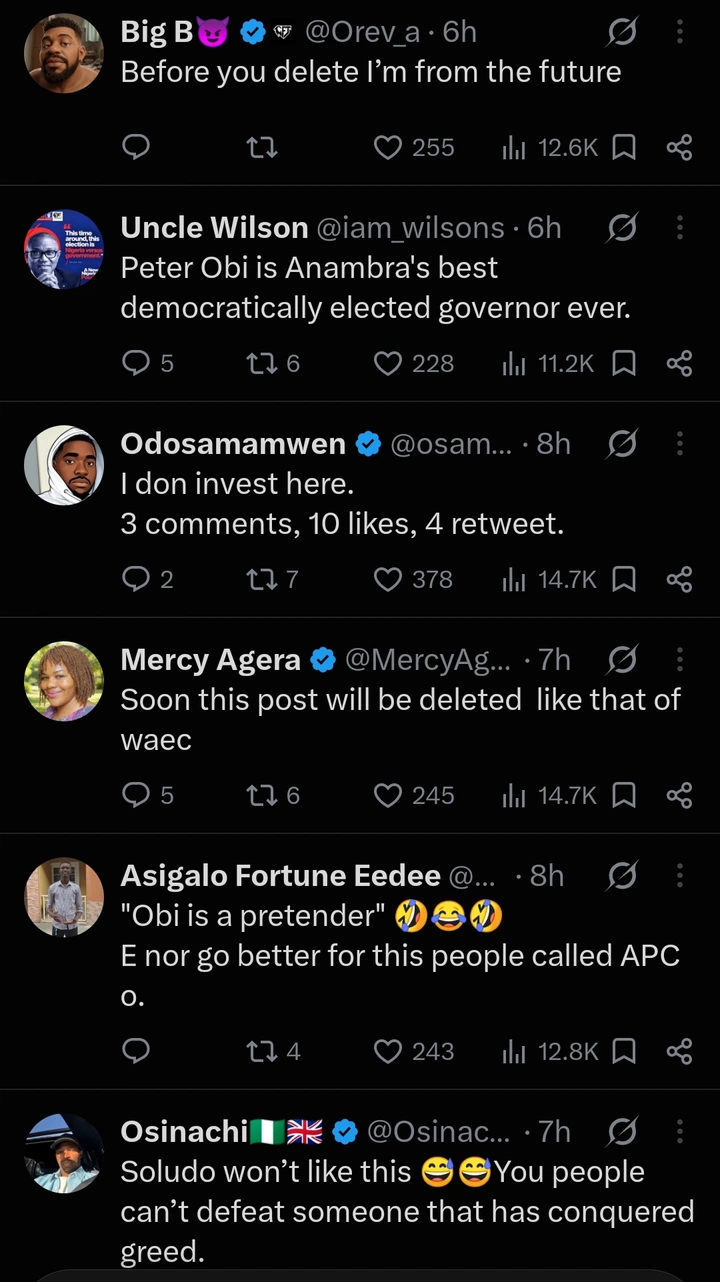Open Grok icon on Osinachi's tweet
This screenshot has width=720, height=1282.
coord(622,1132)
